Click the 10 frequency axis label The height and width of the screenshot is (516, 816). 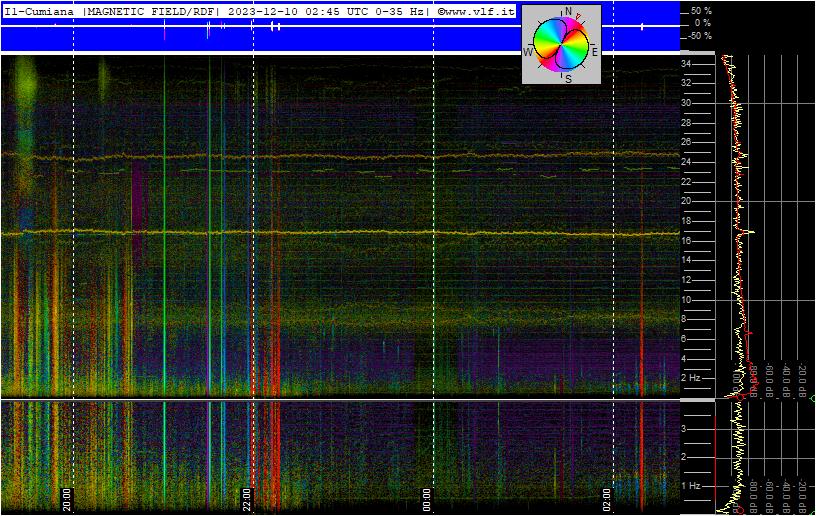click(x=686, y=299)
